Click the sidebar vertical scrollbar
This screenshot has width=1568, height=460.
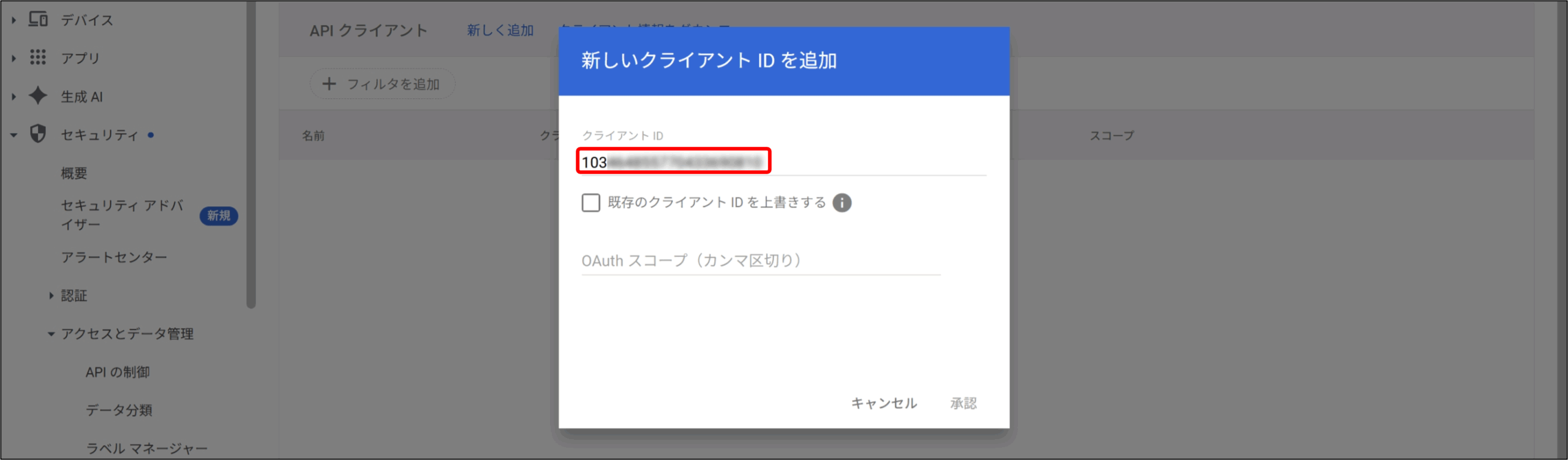point(251,153)
